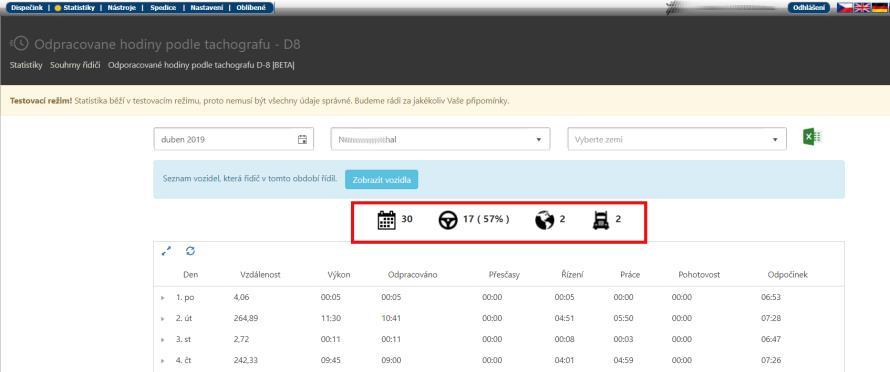
Task: Switch language to English flag
Action: [x=862, y=7]
